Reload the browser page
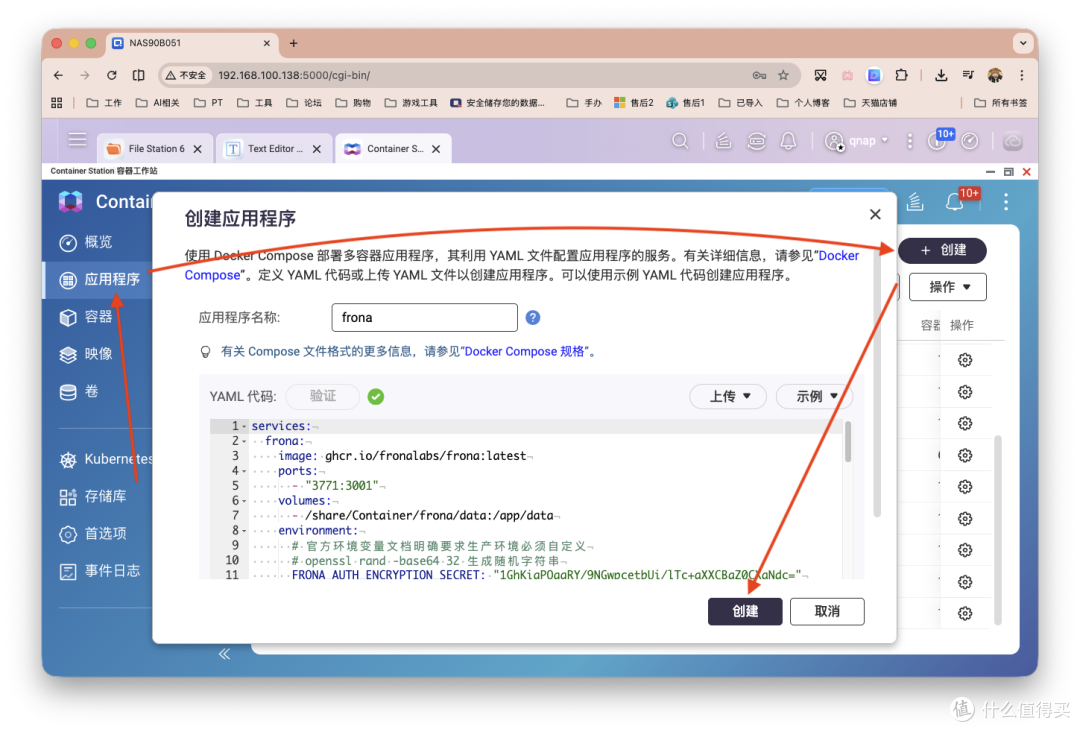The height and width of the screenshot is (732, 1080). tap(112, 75)
